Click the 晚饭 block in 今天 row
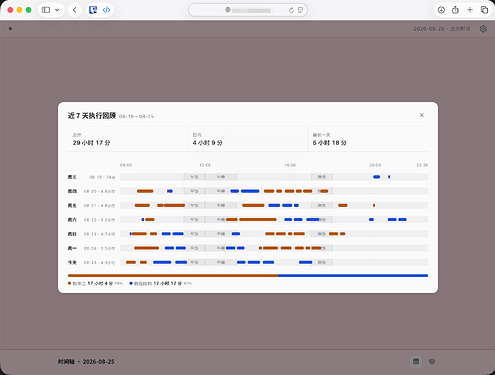Image resolution: width=495 pixels, height=375 pixels. point(322,263)
